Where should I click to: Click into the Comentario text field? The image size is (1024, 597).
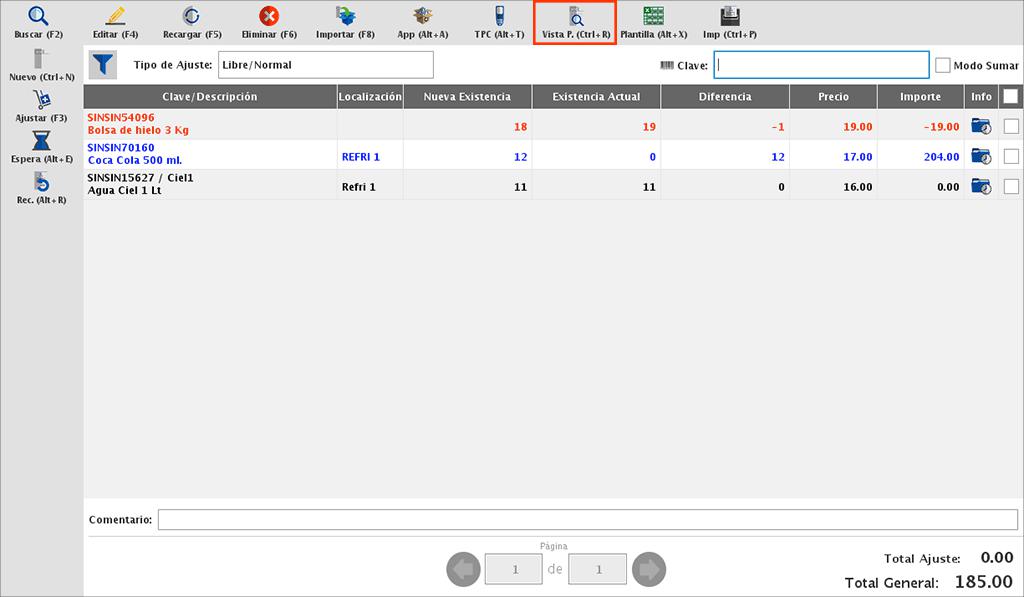[x=587, y=520]
